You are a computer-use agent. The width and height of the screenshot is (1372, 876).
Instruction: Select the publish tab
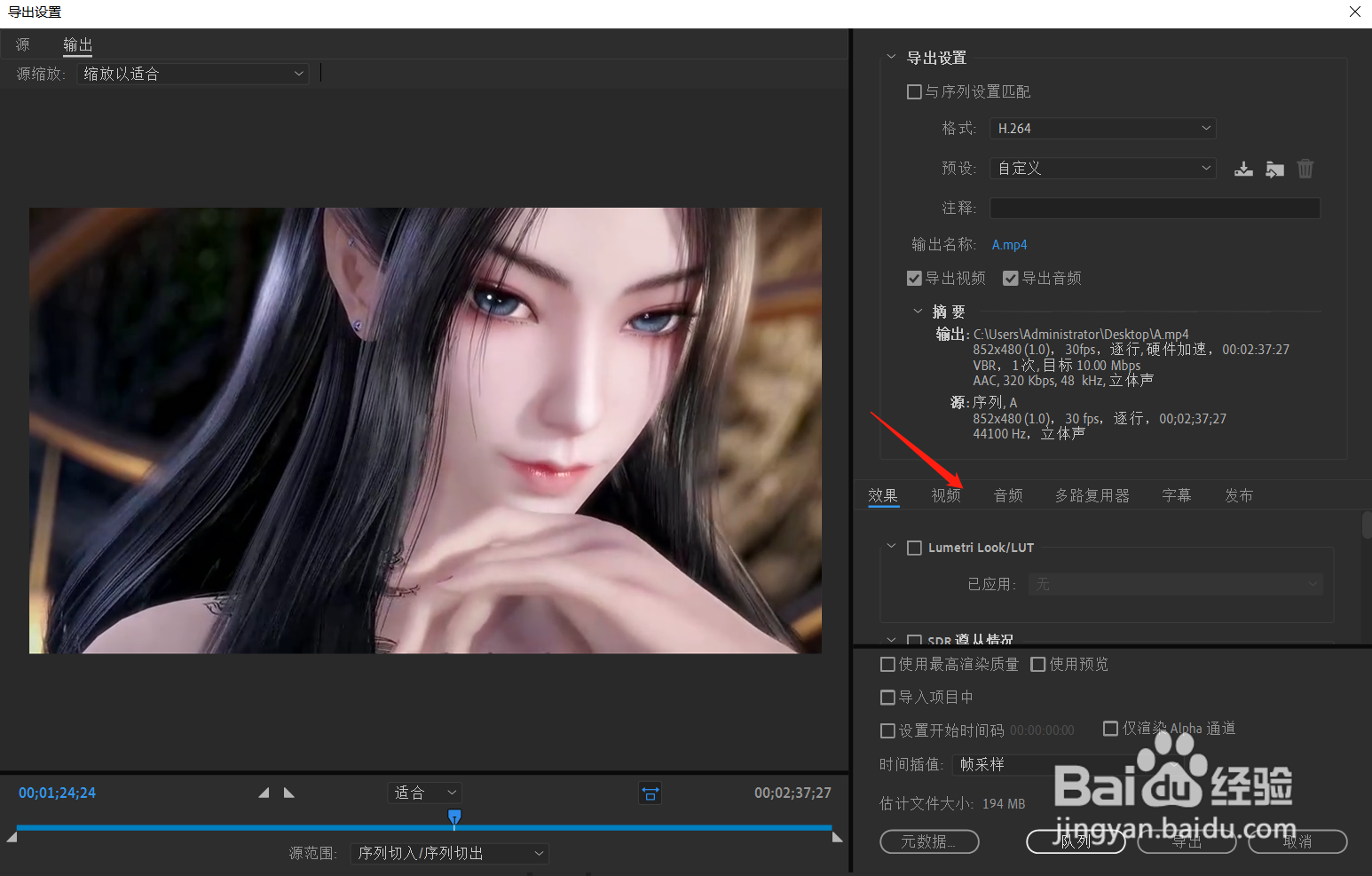(1239, 495)
